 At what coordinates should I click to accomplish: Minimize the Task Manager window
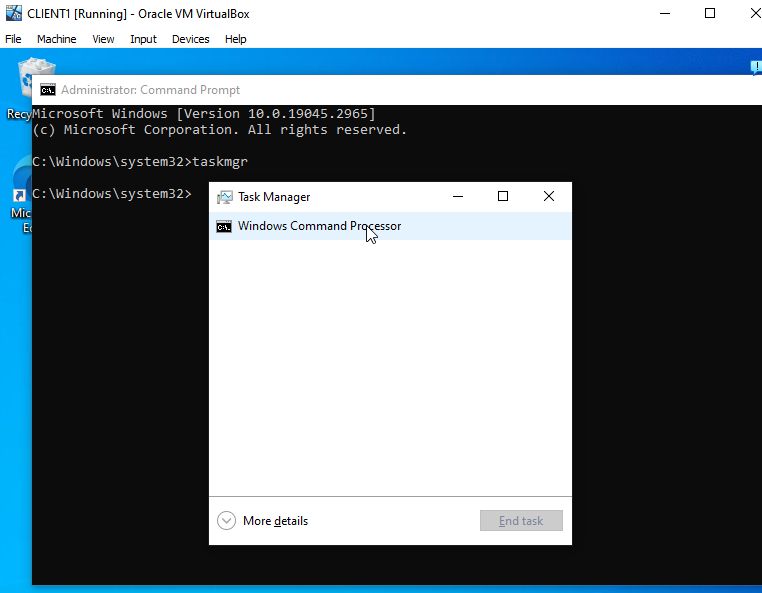(x=458, y=196)
